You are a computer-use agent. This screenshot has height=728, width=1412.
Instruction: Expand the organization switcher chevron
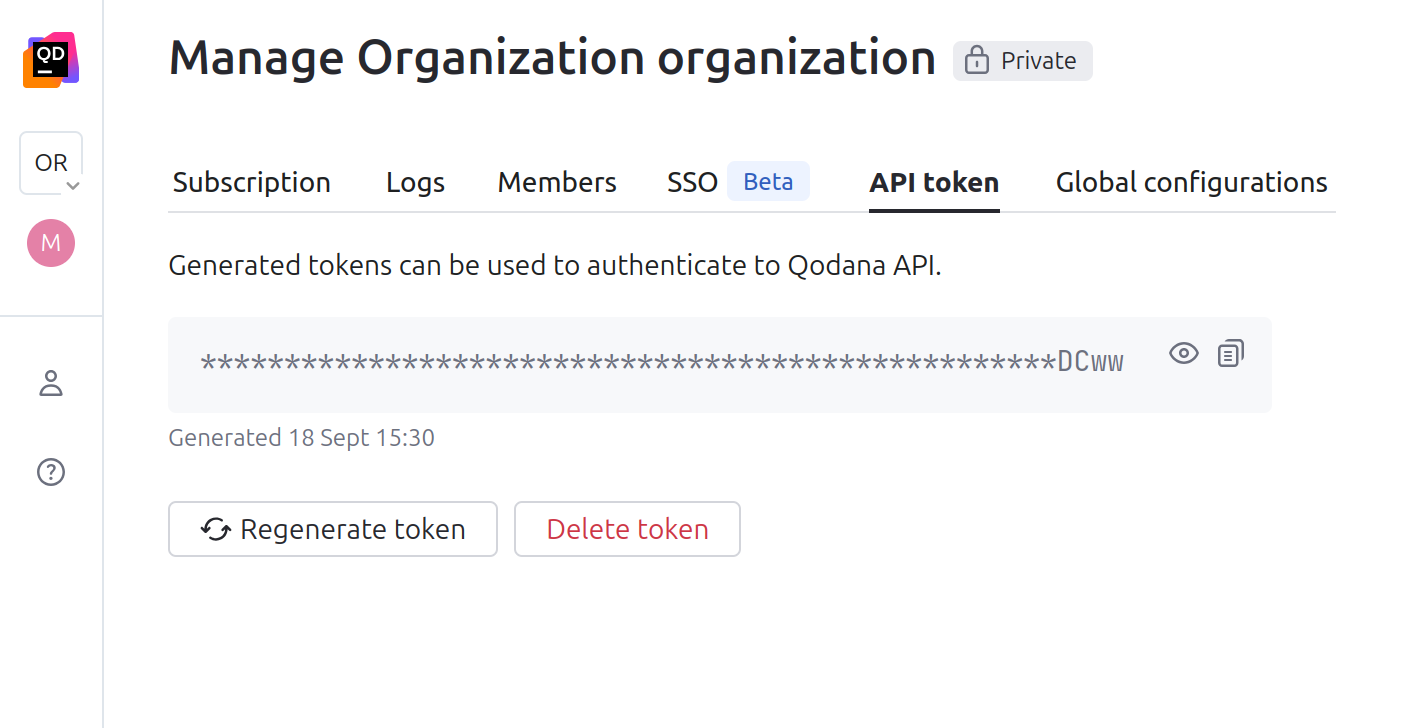coord(73,186)
